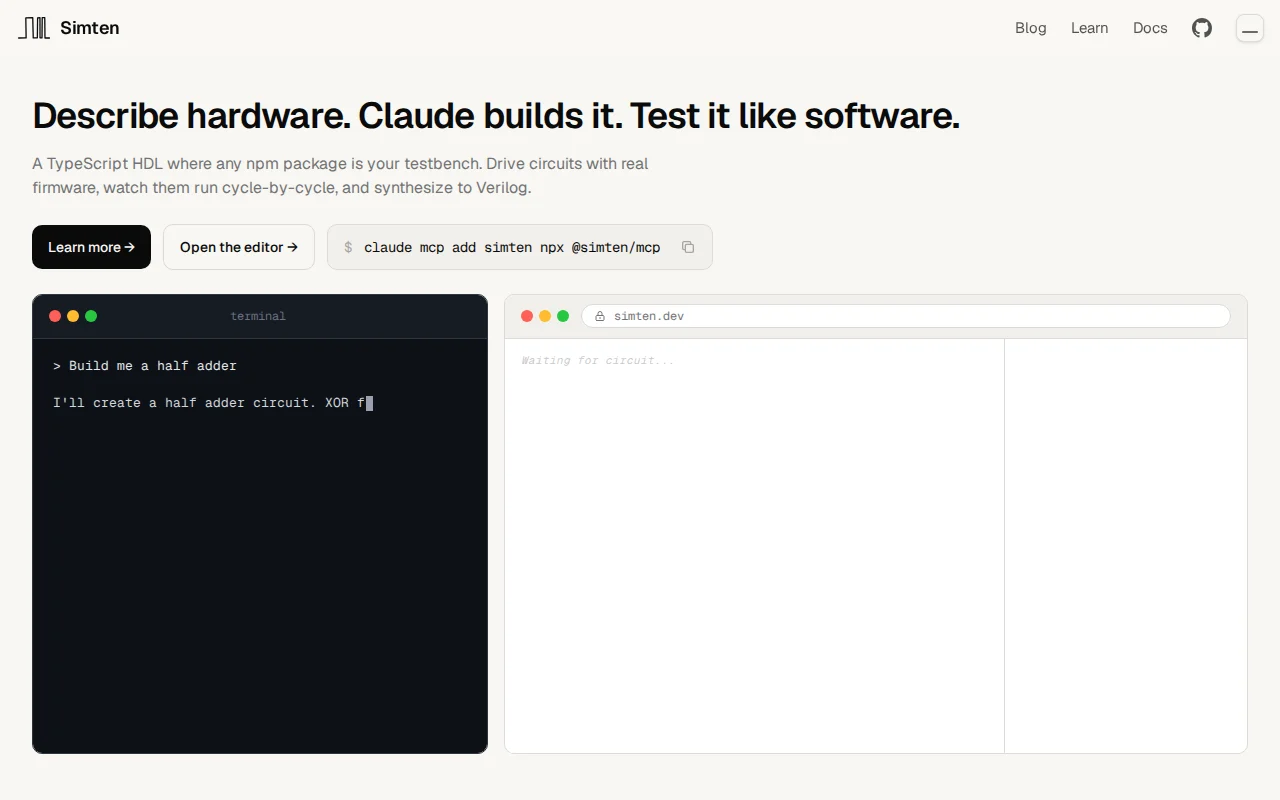Click the green dot in browser mockup
This screenshot has height=800, width=1280.
[563, 316]
